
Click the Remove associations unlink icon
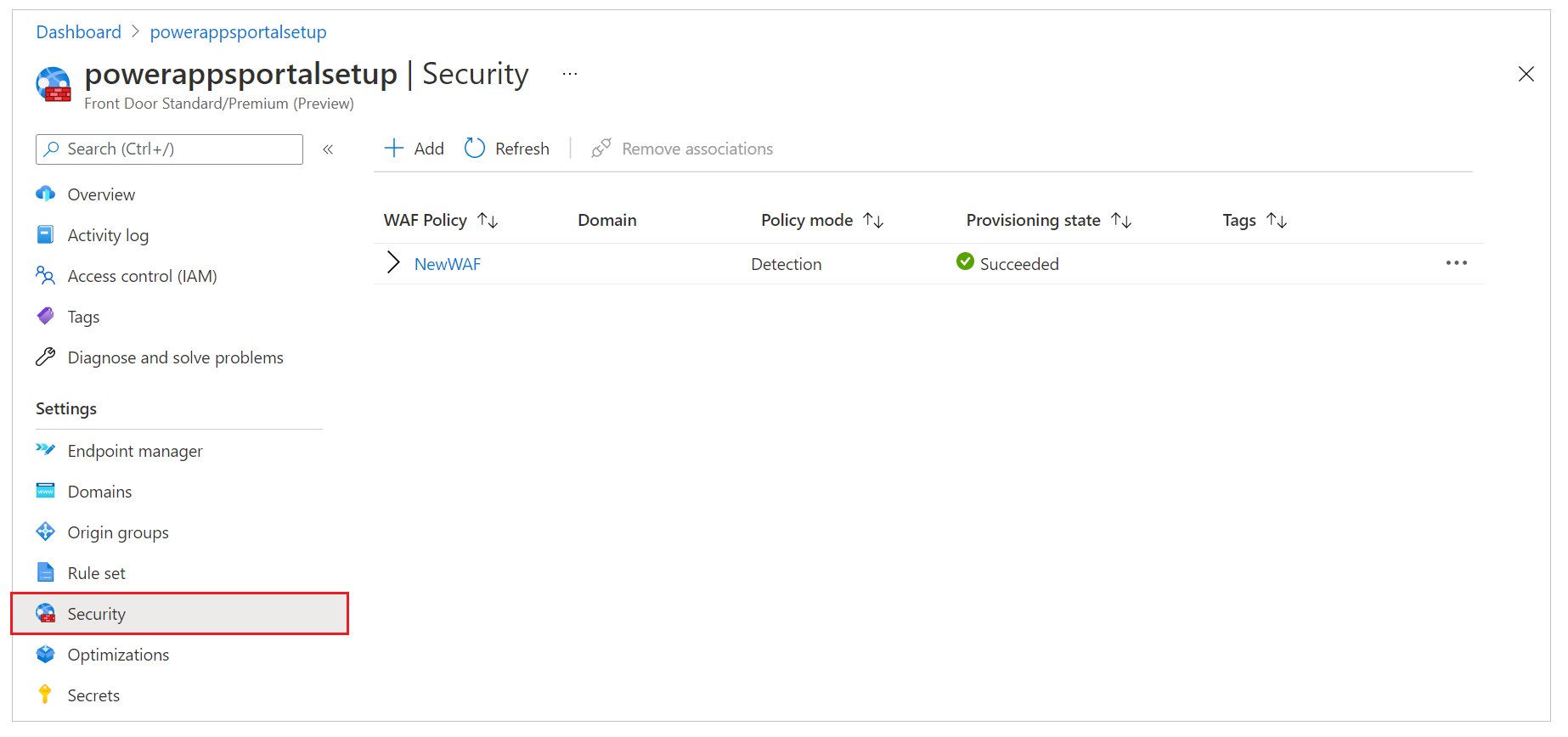point(601,149)
